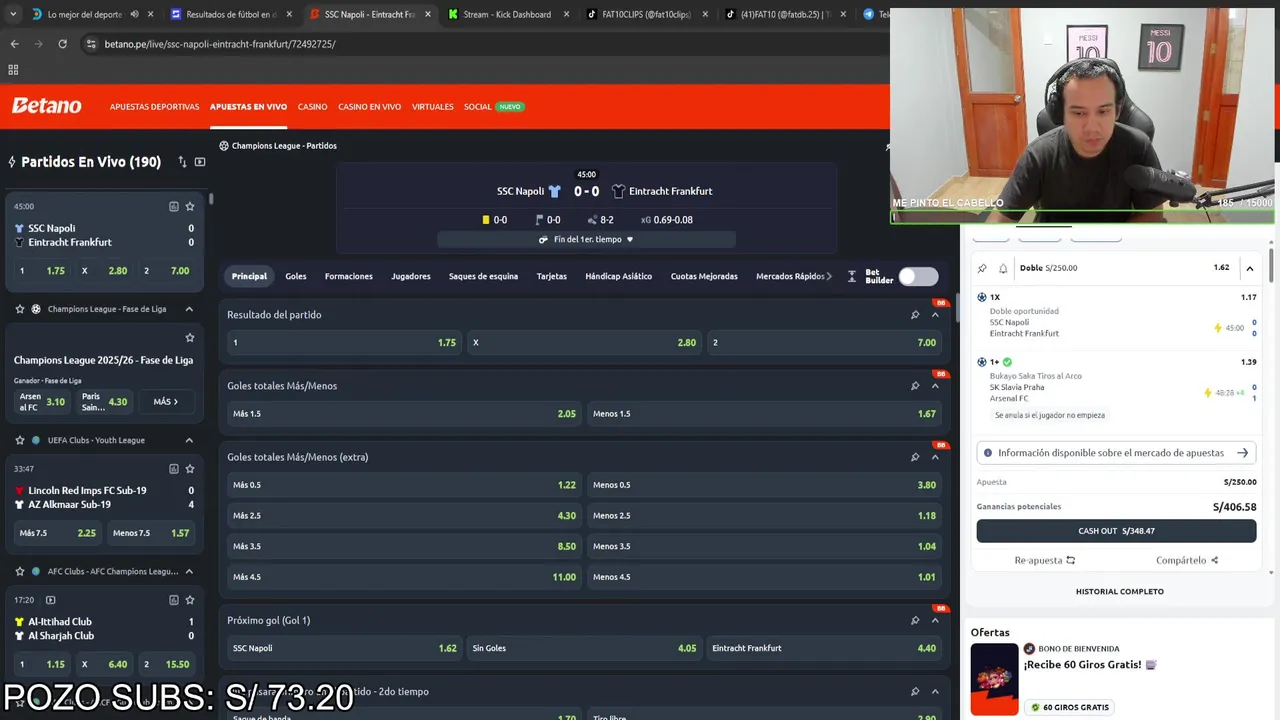The height and width of the screenshot is (720, 1280).
Task: Click the ¡Recibe 60 Giros Gratis! offer thumbnail
Action: (x=994, y=679)
